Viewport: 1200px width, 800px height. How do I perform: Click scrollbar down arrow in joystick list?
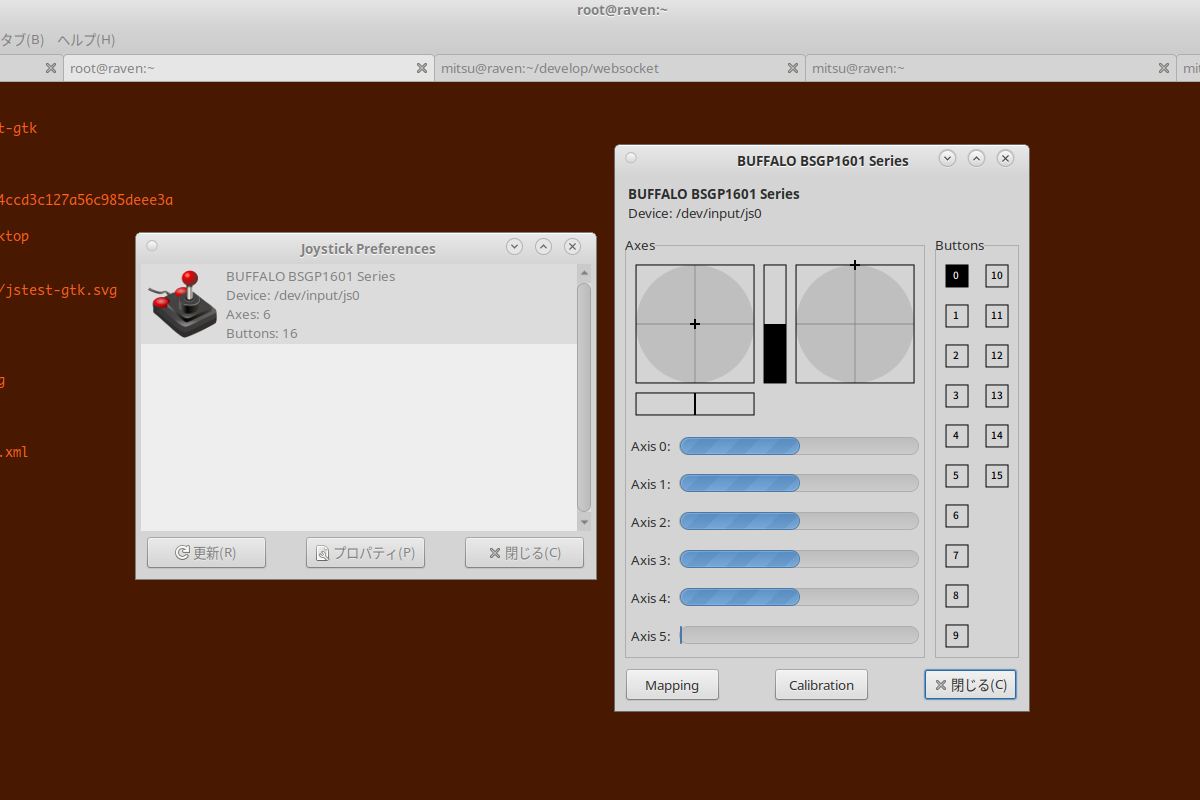coord(584,522)
